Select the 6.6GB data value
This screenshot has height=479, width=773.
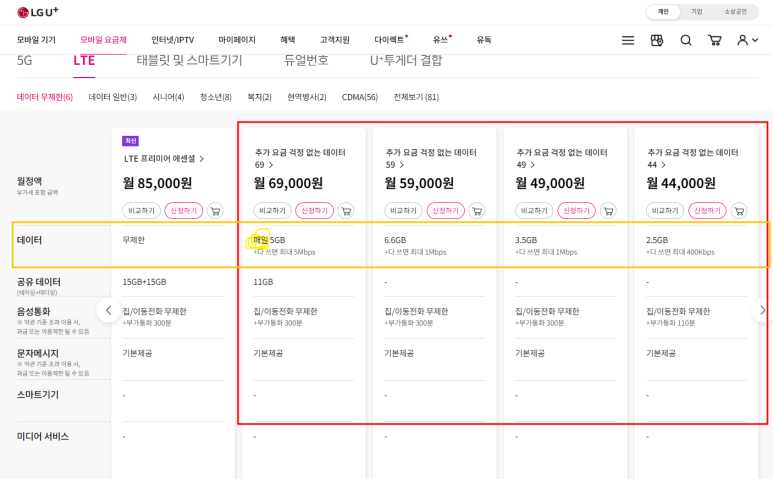(x=395, y=240)
